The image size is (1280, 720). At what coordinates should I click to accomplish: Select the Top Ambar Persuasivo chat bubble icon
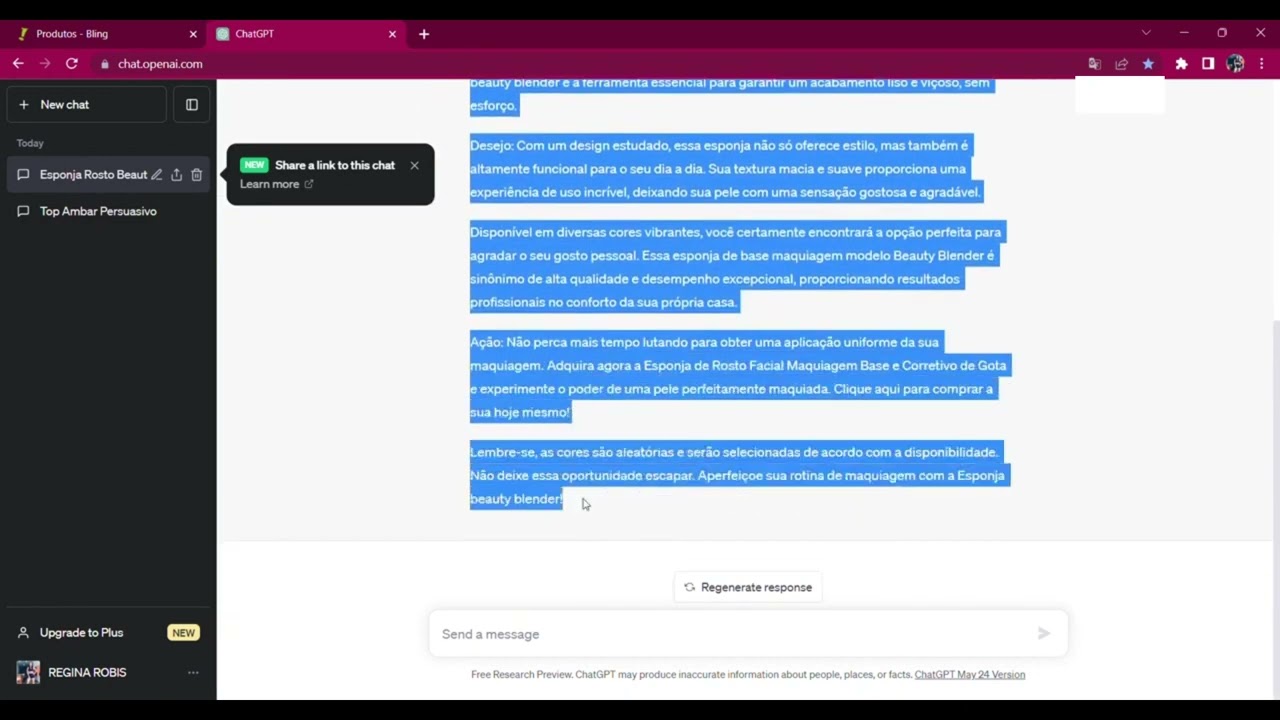[x=23, y=211]
